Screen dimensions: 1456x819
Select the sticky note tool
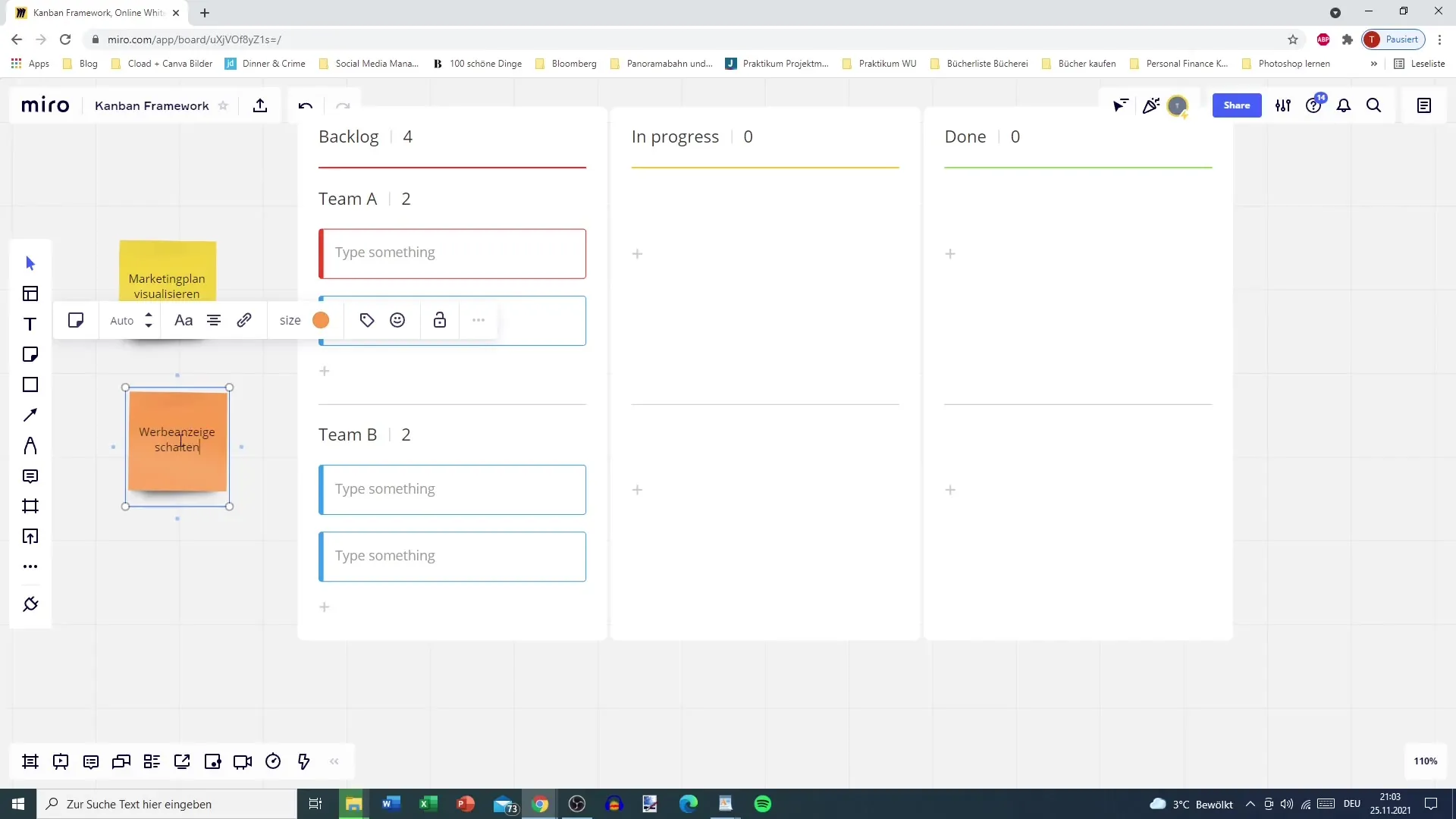pyautogui.click(x=30, y=354)
